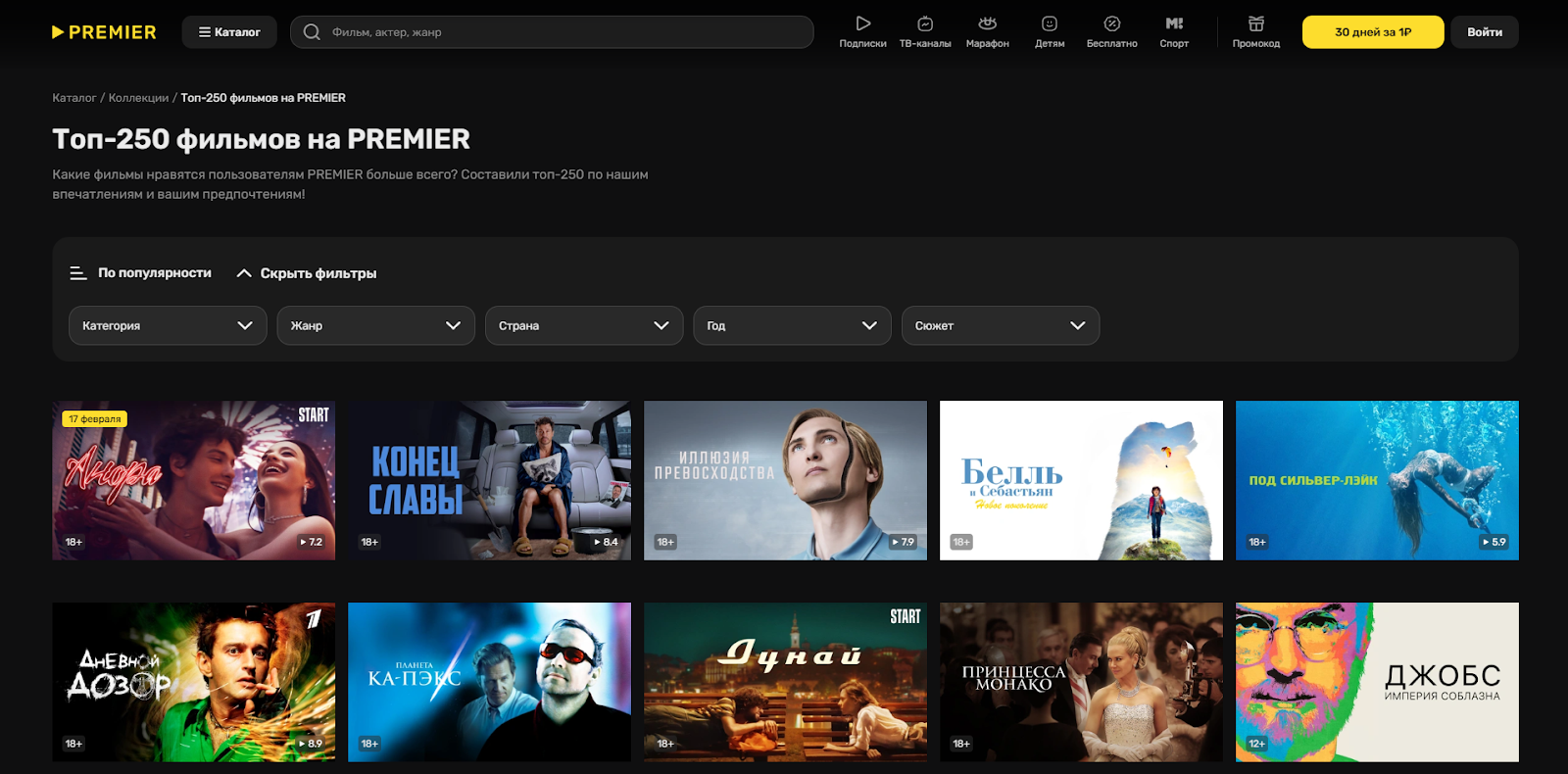The width and height of the screenshot is (1568, 774).
Task: Expand the Страна dropdown
Action: pyautogui.click(x=584, y=325)
